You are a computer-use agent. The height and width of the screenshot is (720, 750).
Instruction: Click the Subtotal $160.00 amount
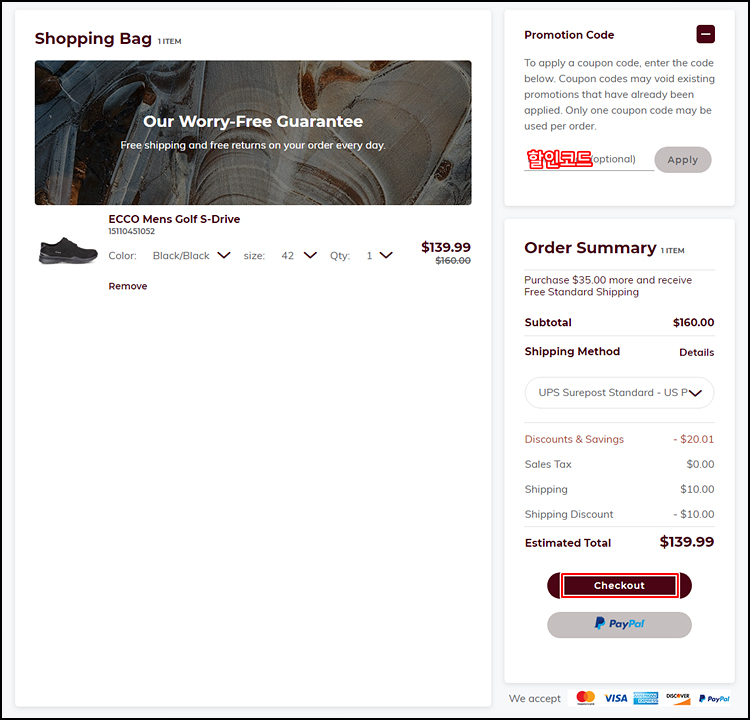tap(693, 322)
